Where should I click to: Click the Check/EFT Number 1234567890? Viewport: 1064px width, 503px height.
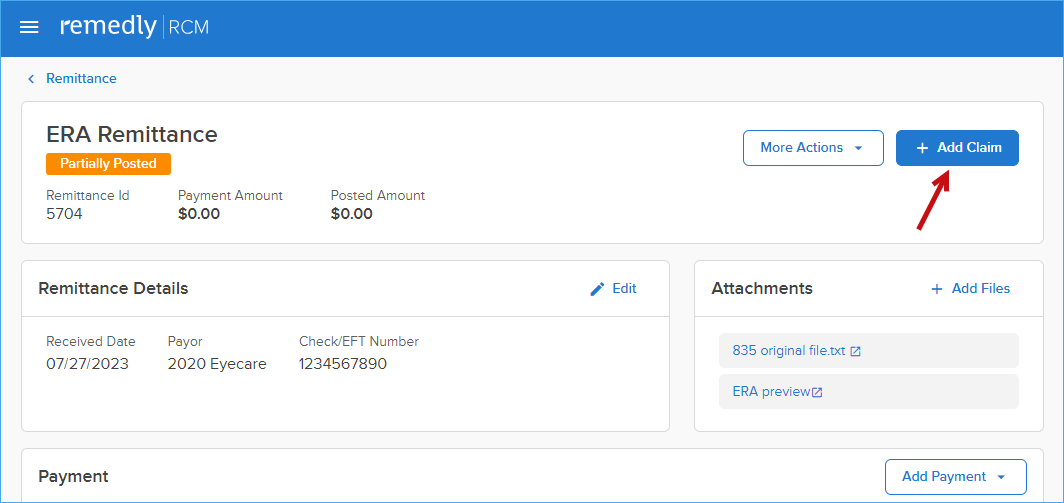click(x=343, y=365)
